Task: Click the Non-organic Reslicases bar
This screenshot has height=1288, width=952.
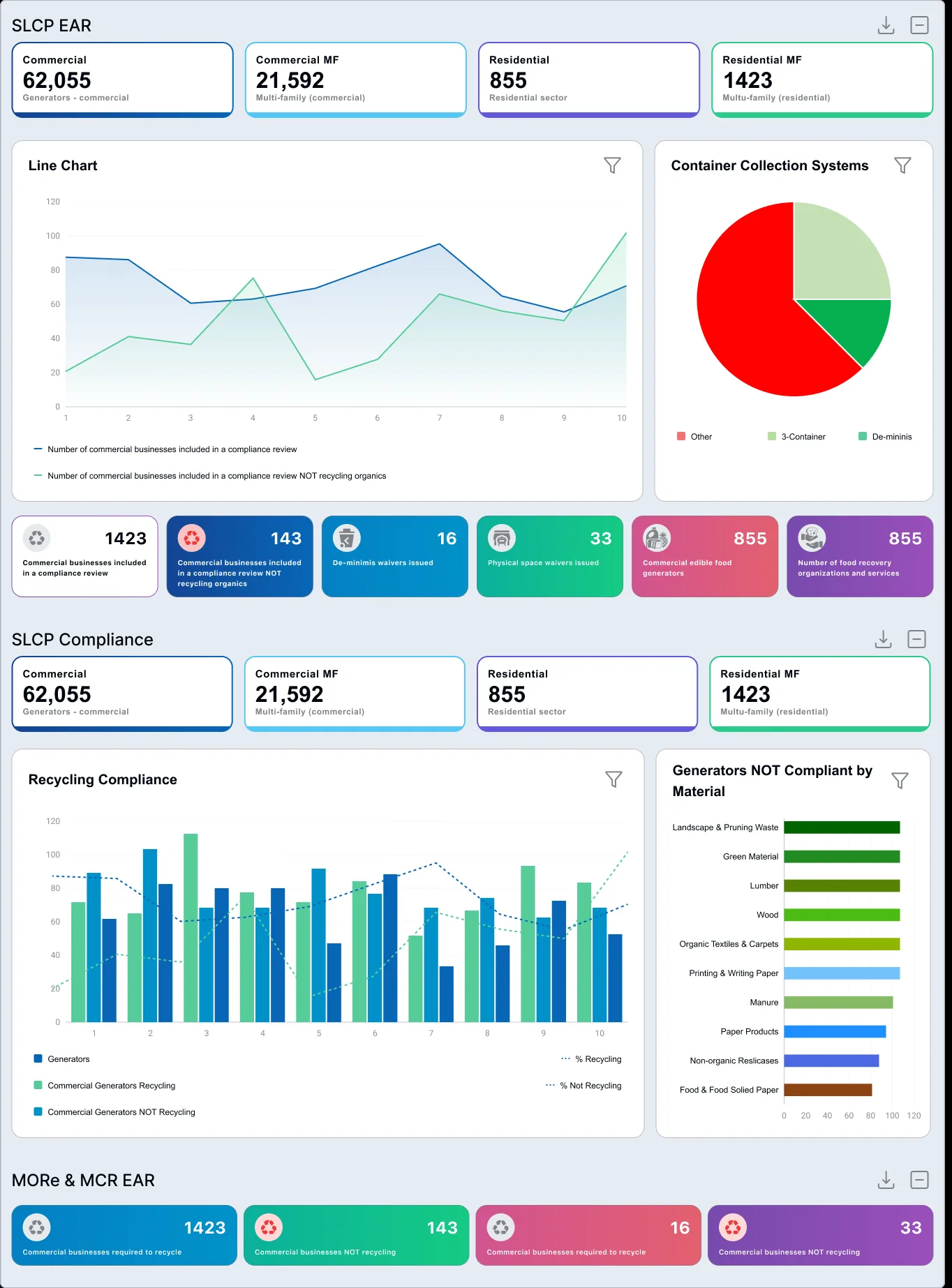Action: [831, 1061]
